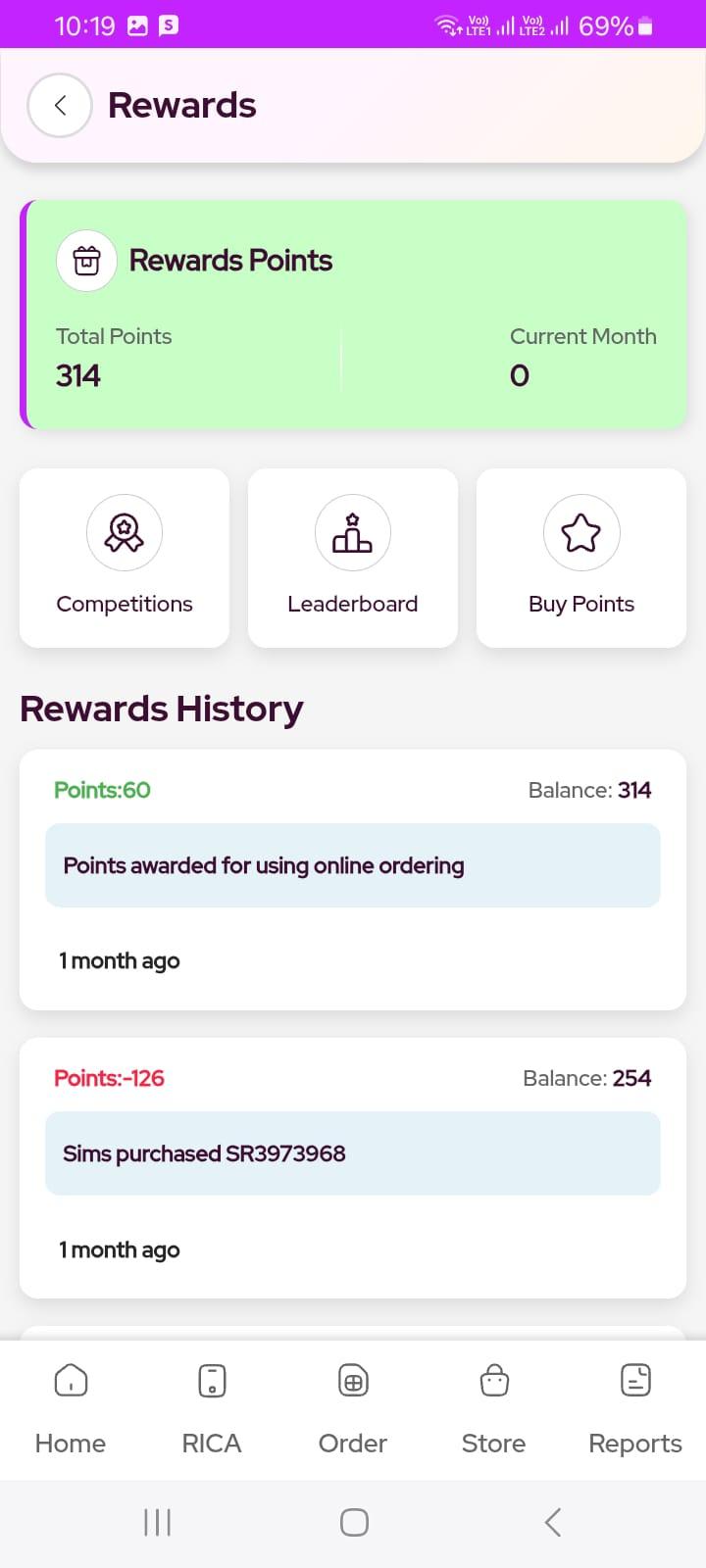Tap the Competitions label
706x1568 pixels.
(125, 604)
